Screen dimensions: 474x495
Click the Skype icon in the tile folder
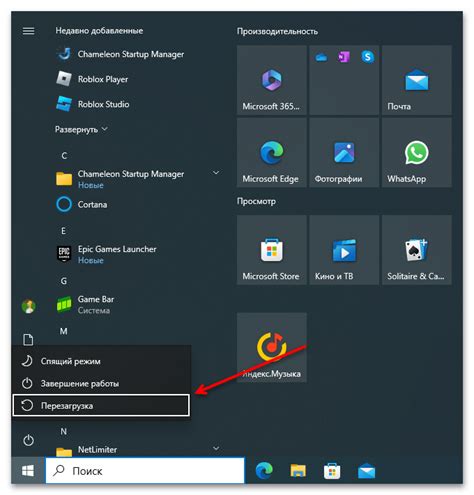click(367, 57)
